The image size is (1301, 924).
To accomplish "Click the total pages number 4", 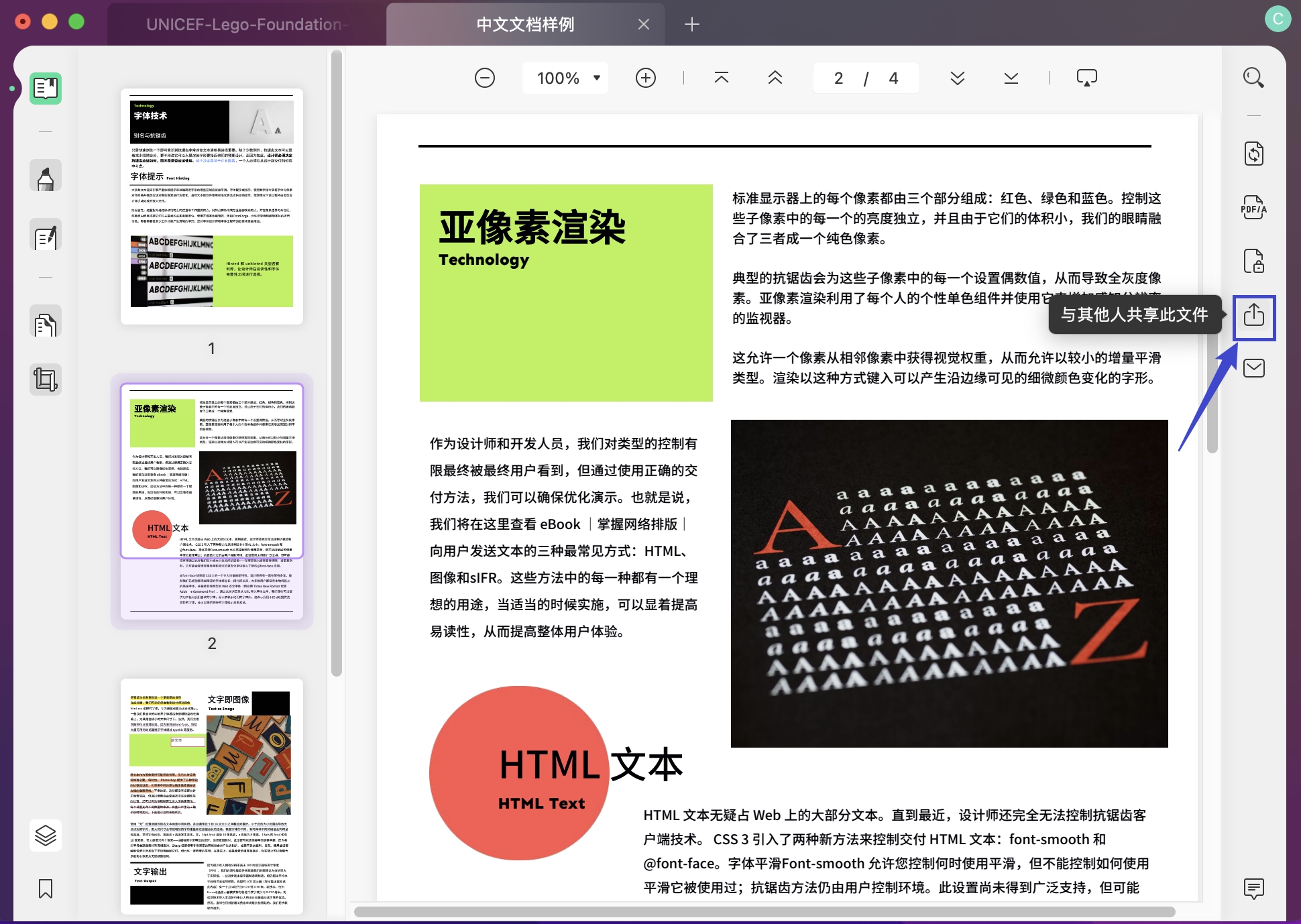I will pyautogui.click(x=893, y=78).
